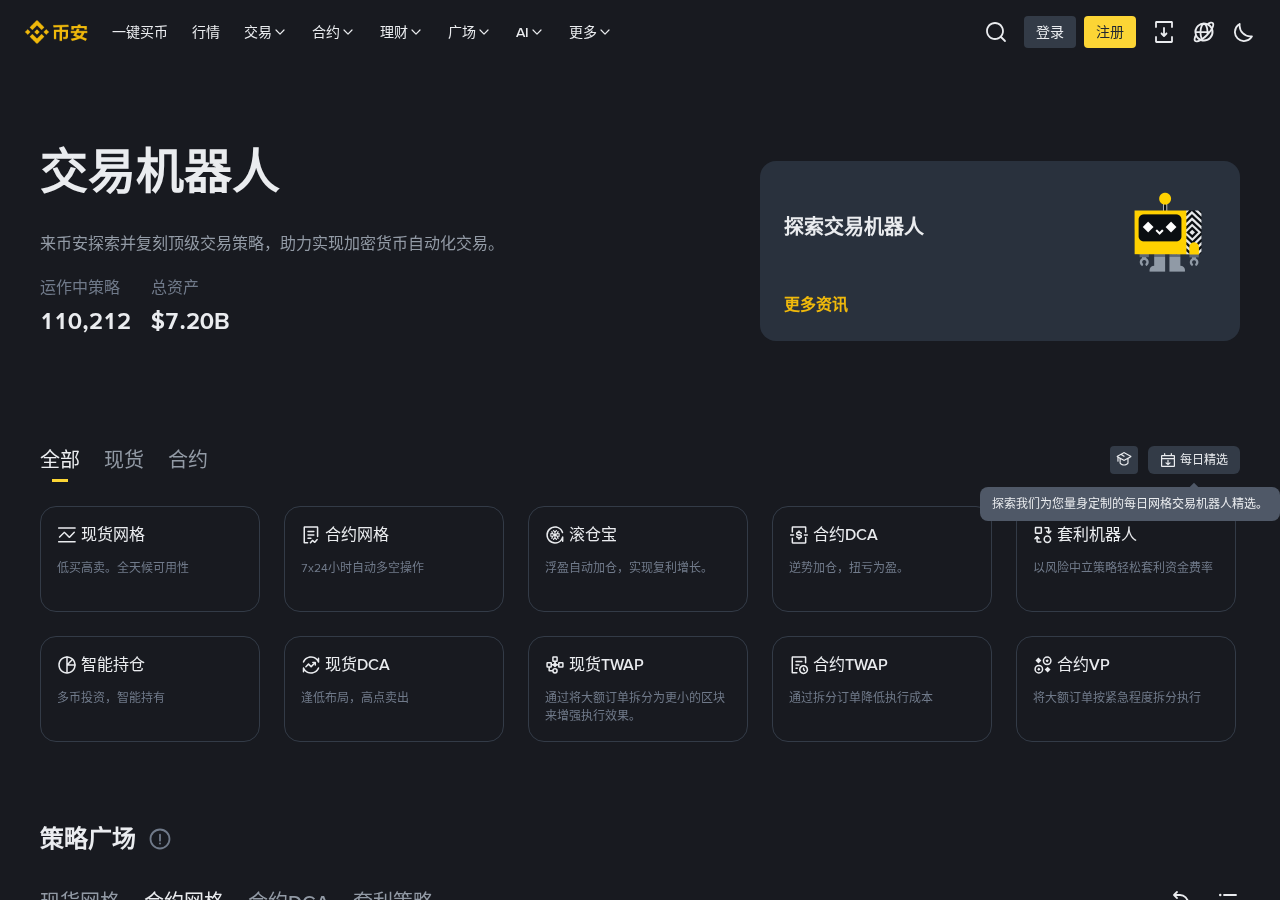
Task: Expand the 广场 dropdown menu
Action: click(x=469, y=32)
